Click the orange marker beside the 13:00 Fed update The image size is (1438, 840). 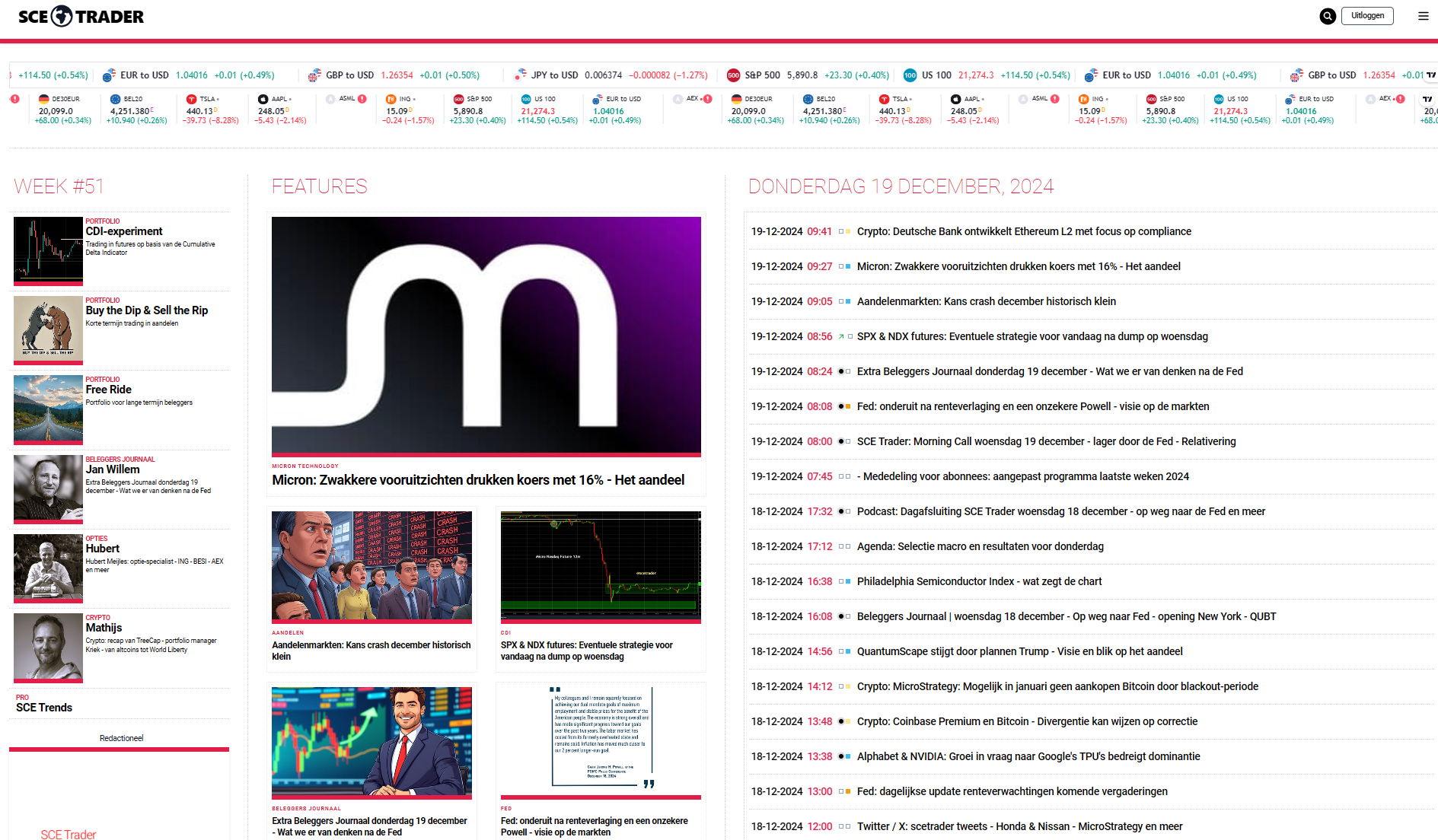coord(848,791)
